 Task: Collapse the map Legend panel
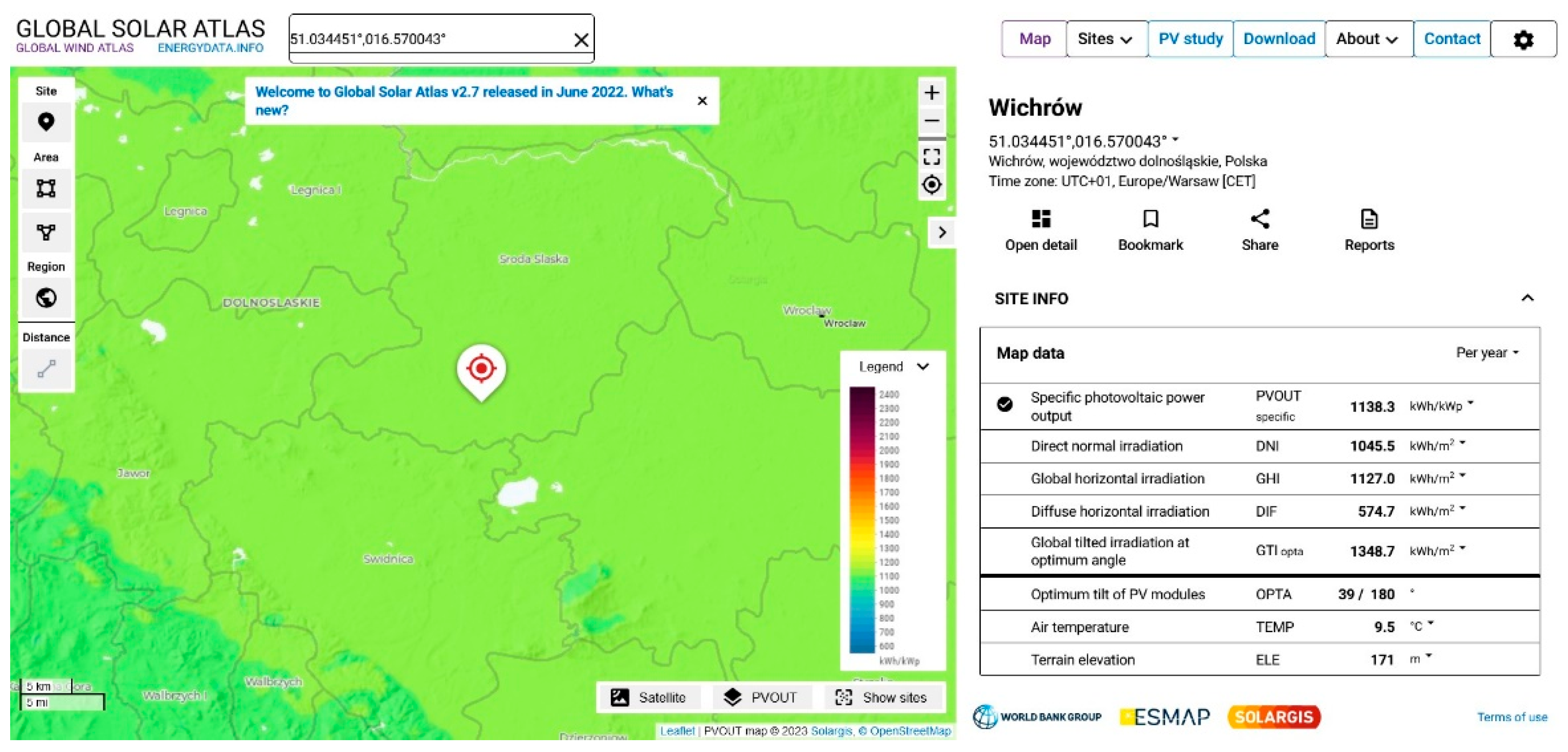click(x=923, y=367)
